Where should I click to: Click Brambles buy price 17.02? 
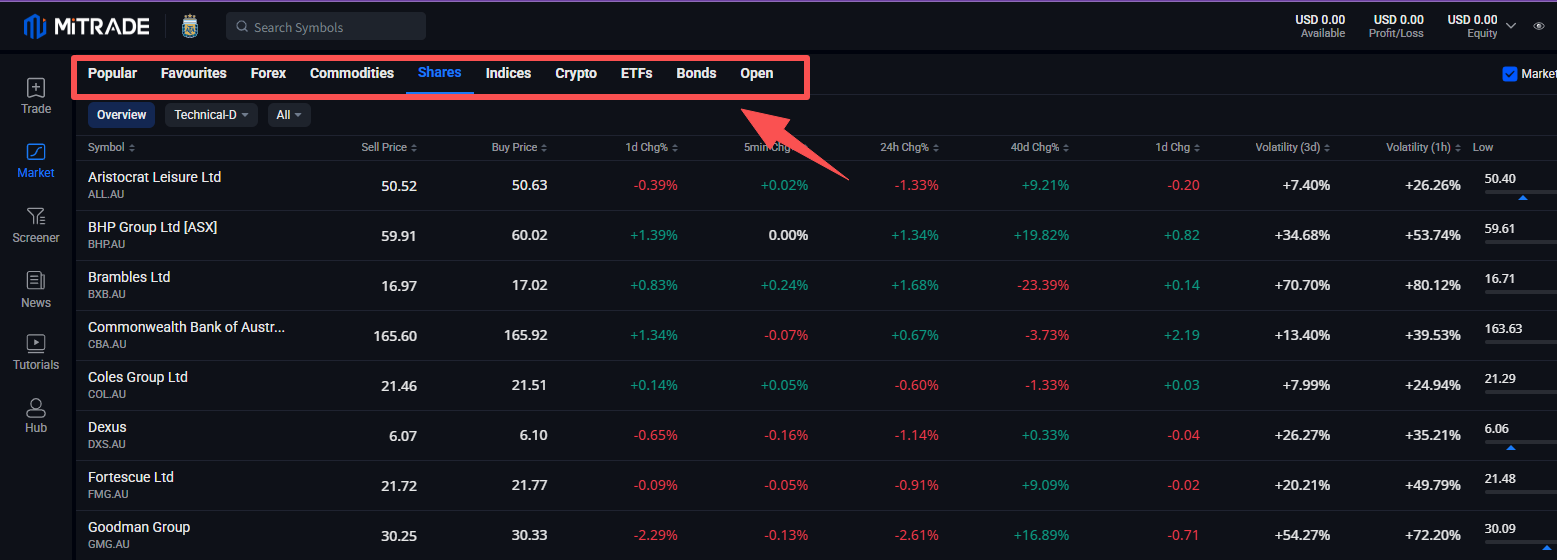pos(529,286)
